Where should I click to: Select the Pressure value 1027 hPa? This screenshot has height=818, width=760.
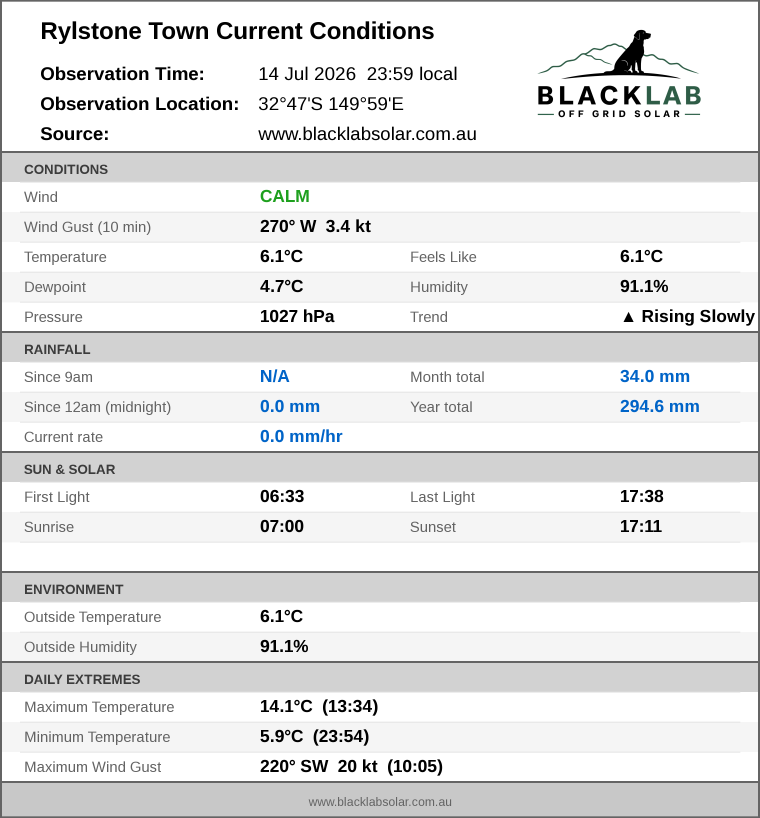[x=297, y=316]
